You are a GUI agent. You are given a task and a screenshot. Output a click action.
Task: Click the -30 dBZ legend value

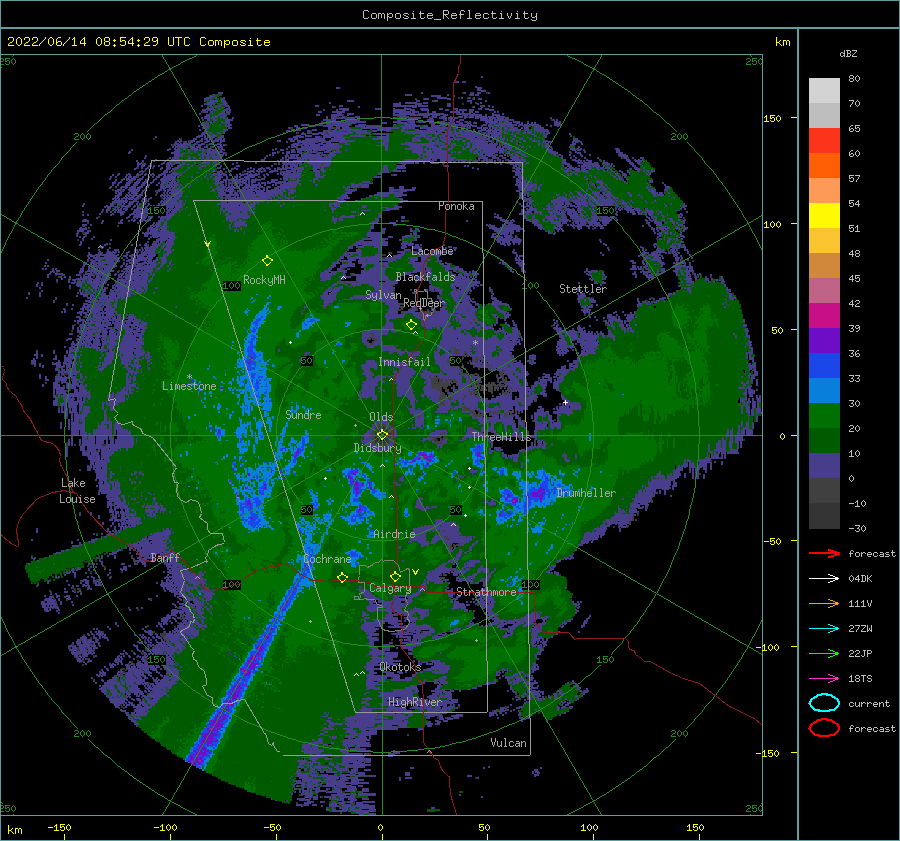pyautogui.click(x=857, y=528)
